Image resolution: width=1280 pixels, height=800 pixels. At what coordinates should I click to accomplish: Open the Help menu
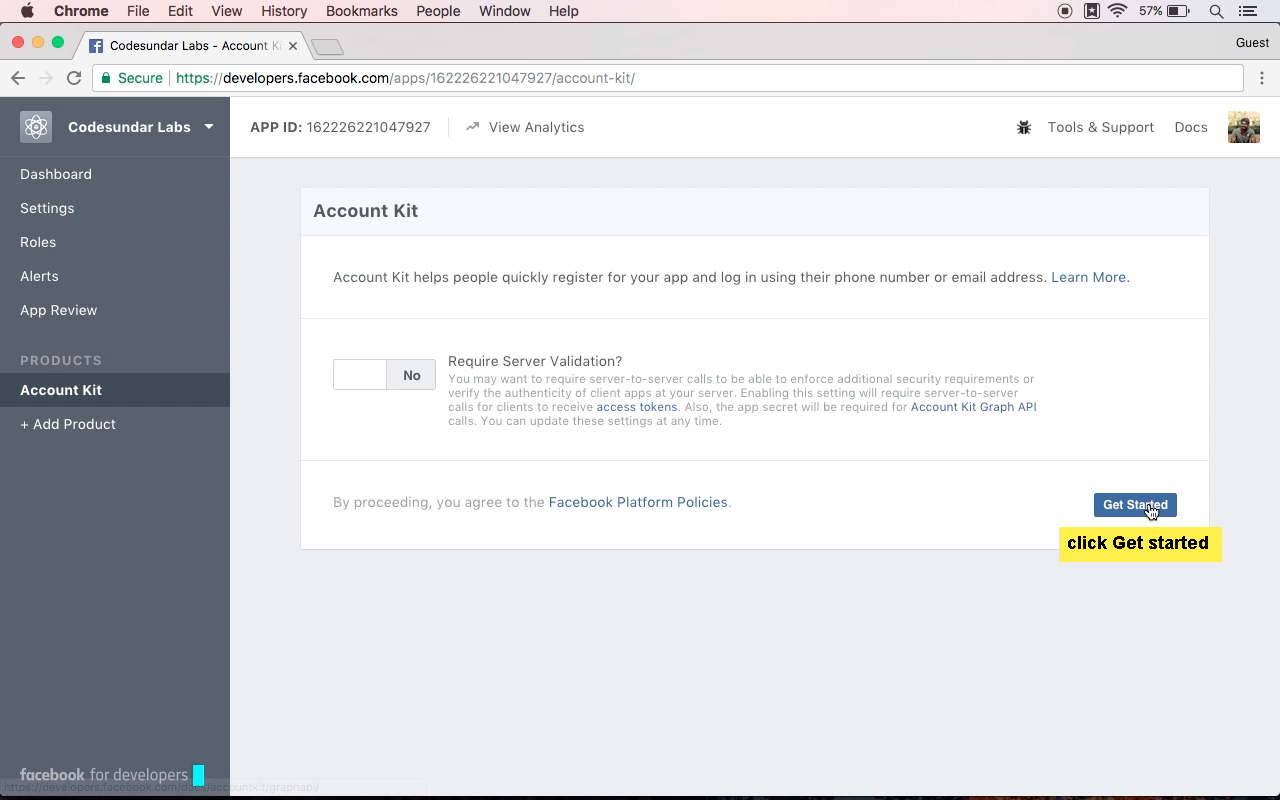tap(564, 11)
